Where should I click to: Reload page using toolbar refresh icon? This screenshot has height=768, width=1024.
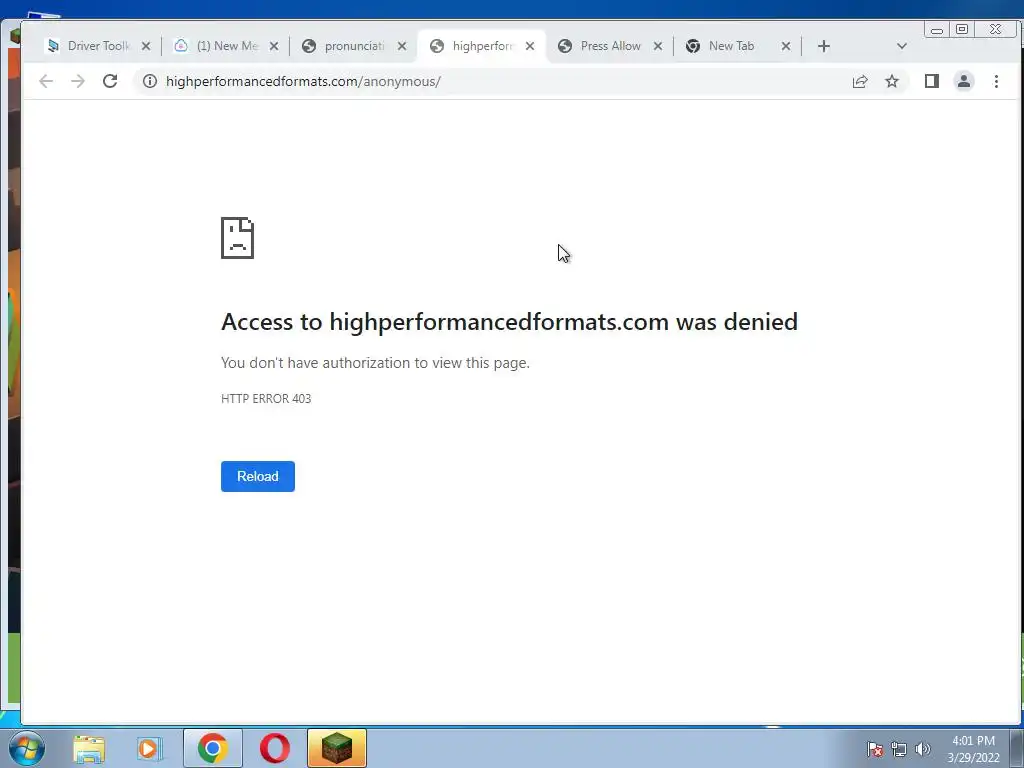pos(110,81)
